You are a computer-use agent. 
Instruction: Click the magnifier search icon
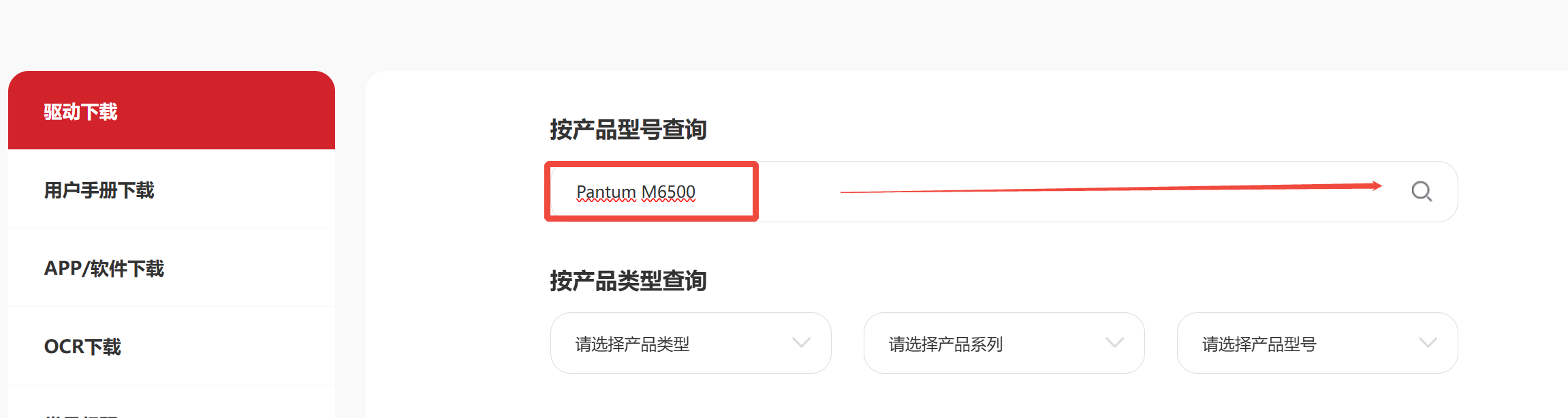[x=1422, y=192]
